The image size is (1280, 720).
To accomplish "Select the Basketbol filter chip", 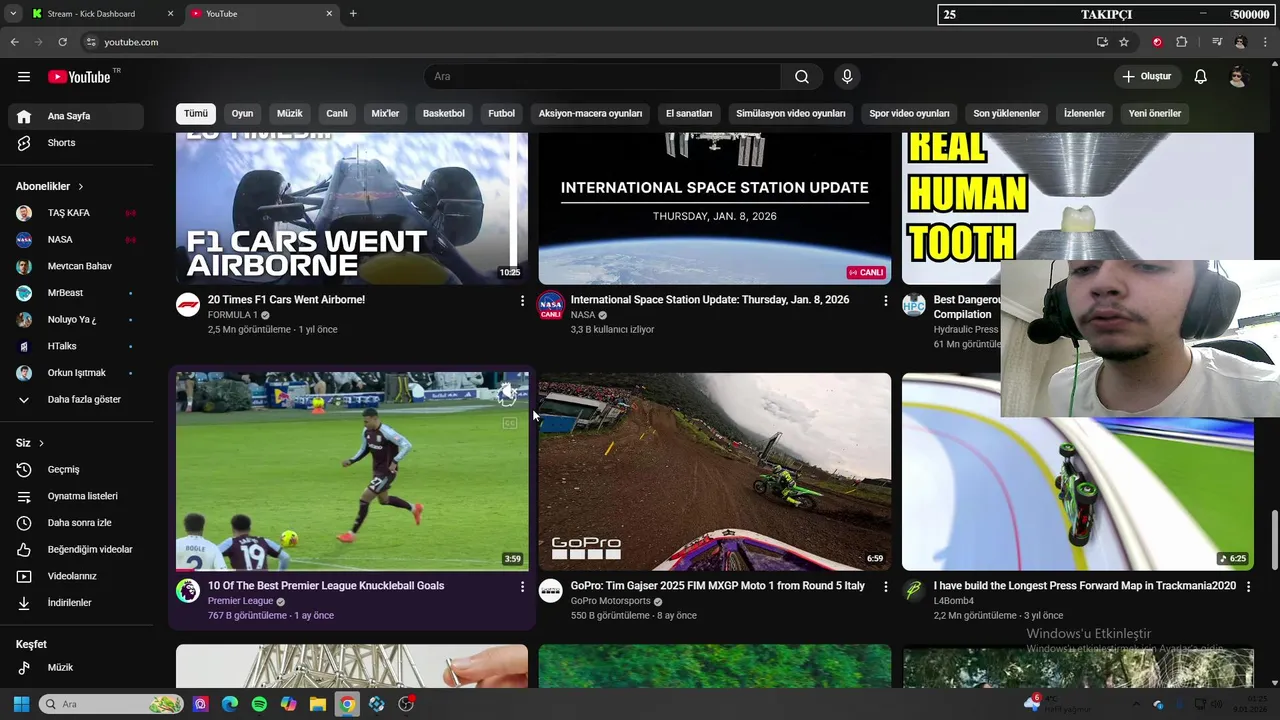I will click(443, 114).
